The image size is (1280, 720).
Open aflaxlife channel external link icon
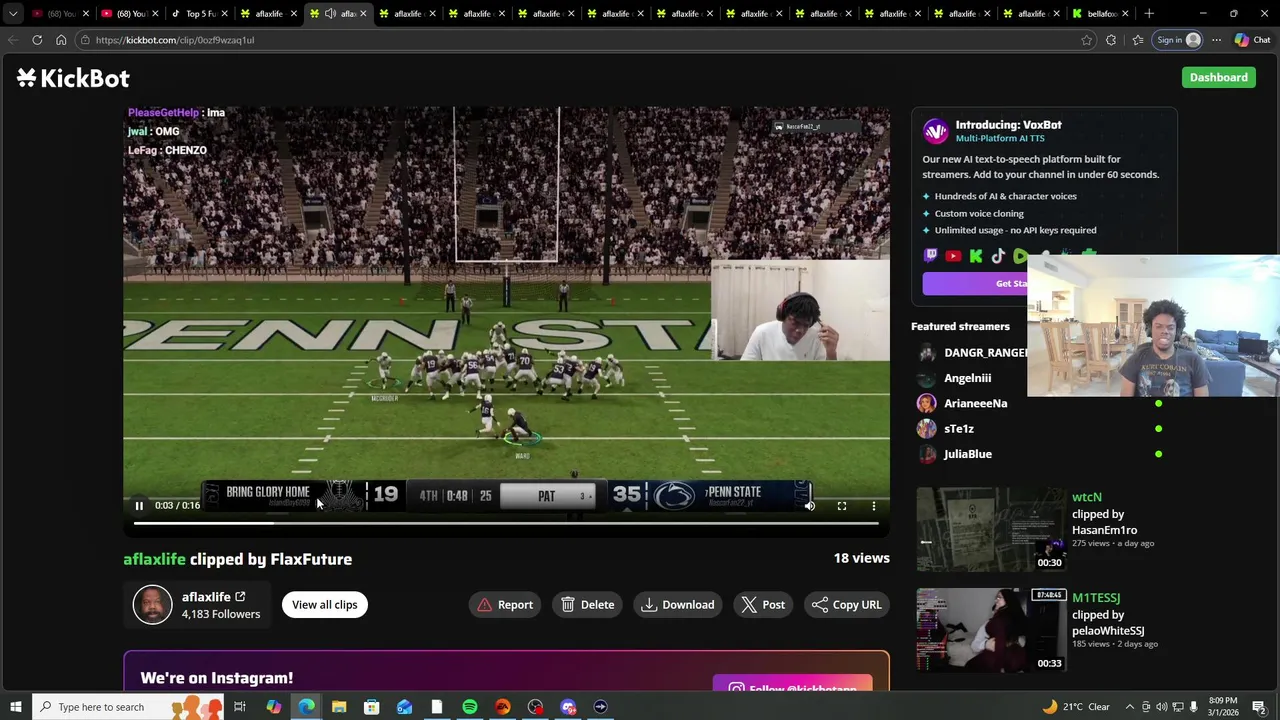(x=240, y=597)
